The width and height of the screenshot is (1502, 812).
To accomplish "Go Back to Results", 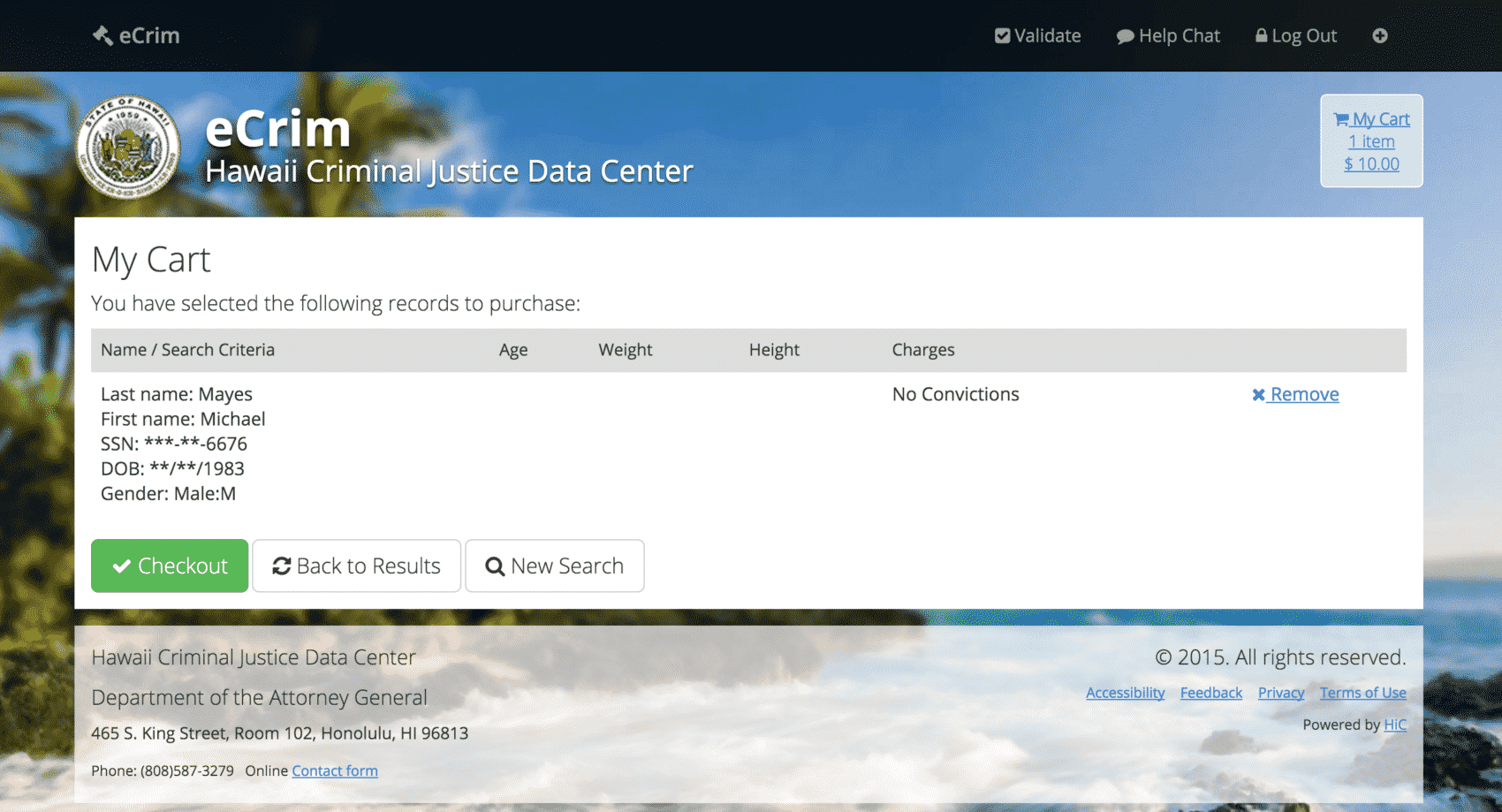I will pyautogui.click(x=356, y=565).
